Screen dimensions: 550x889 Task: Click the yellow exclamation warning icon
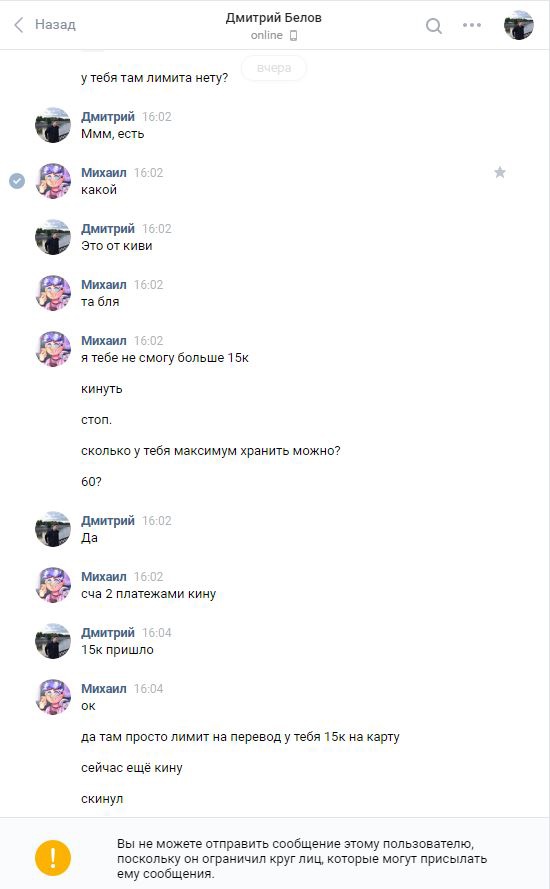(x=53, y=858)
